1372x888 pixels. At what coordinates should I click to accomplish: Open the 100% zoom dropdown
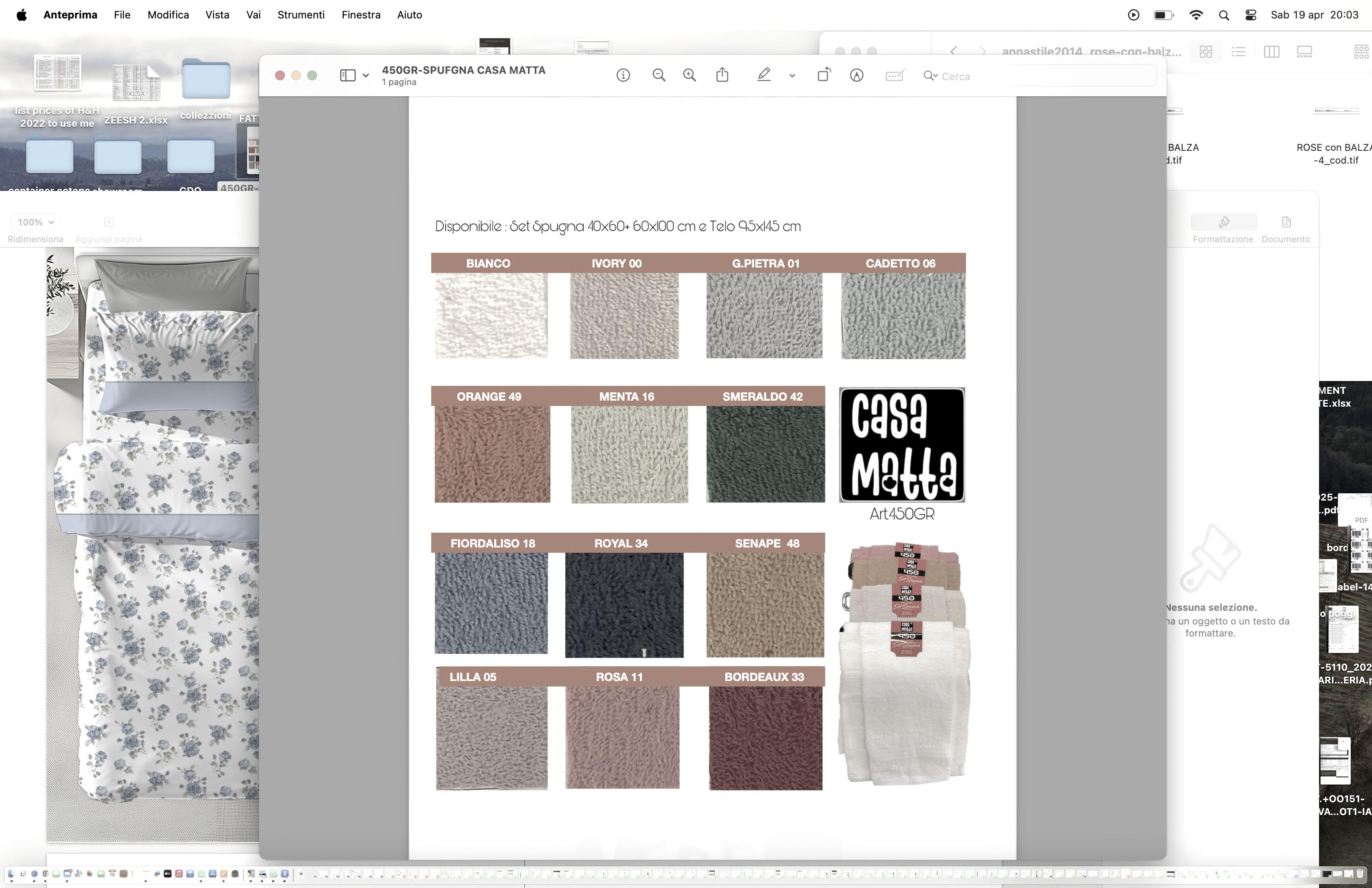[x=35, y=222]
